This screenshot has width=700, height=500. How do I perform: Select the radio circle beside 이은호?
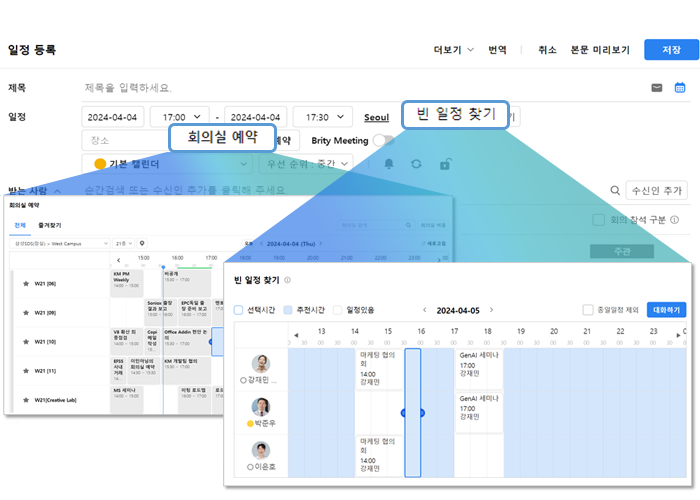point(250,467)
